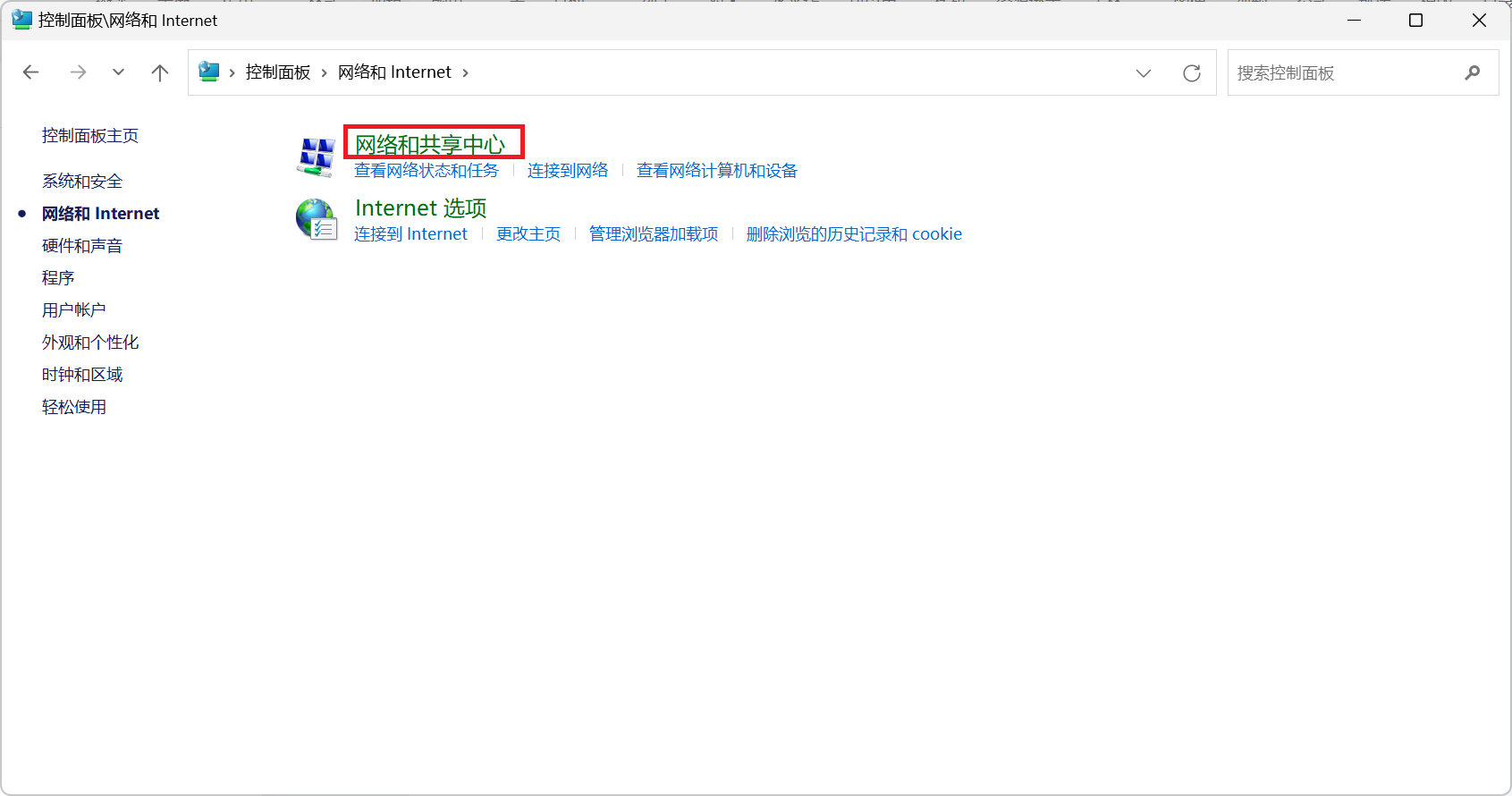Screen dimensions: 1512x796
Task: Open 系统和安全 category
Action: [82, 182]
